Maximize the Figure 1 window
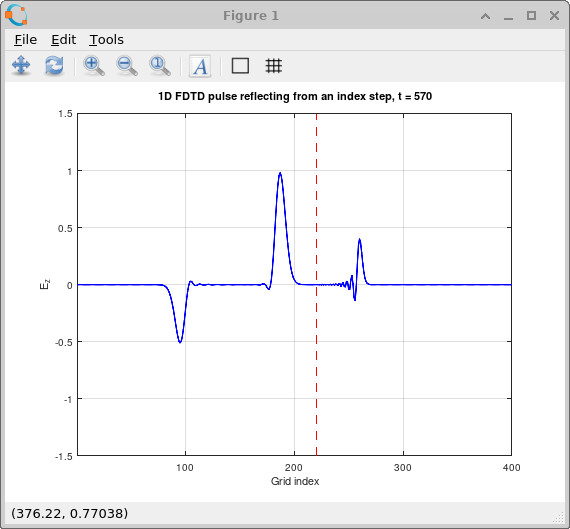The image size is (570, 529). tap(531, 16)
